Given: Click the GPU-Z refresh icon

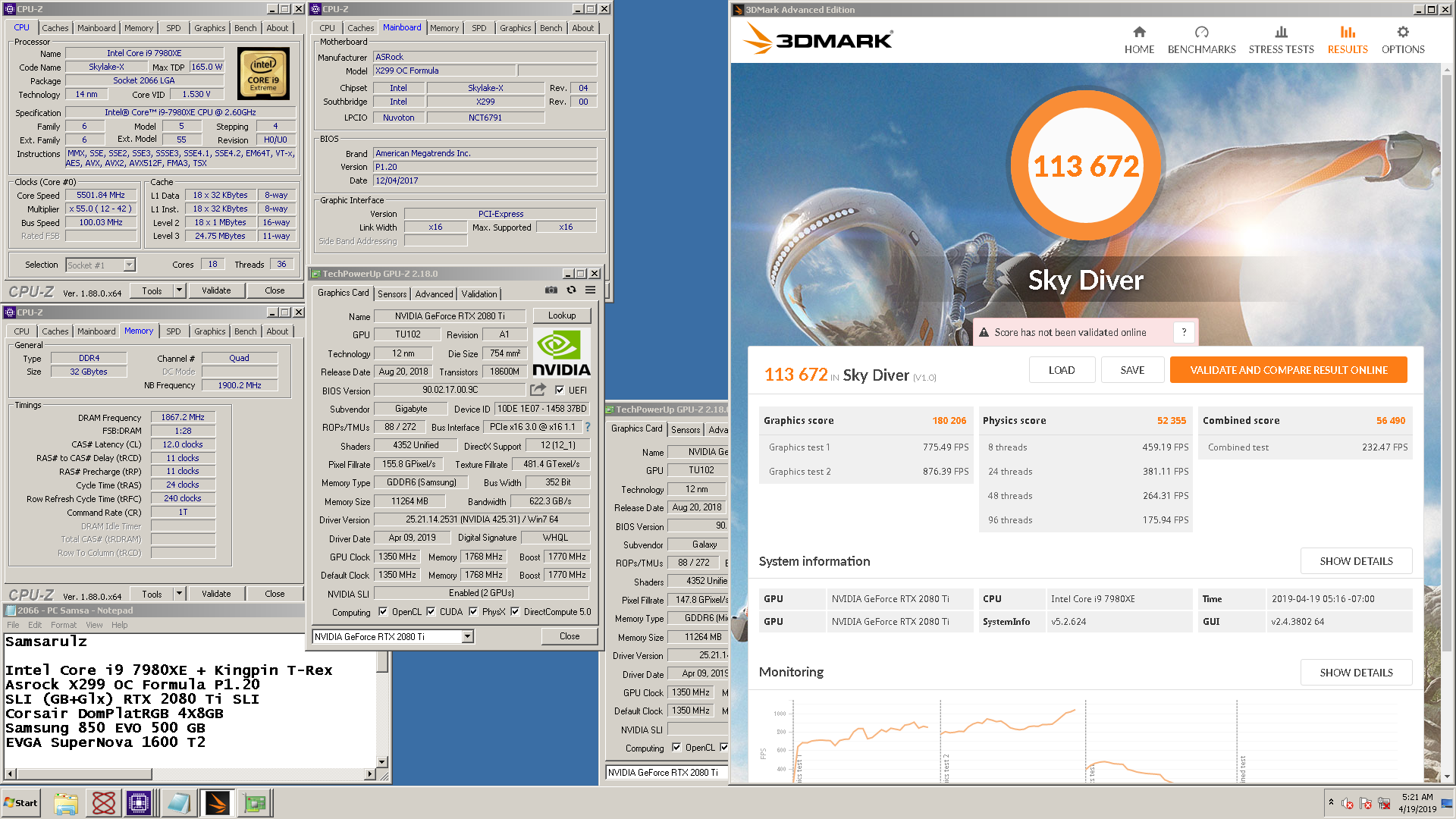Looking at the screenshot, I should coord(571,290).
